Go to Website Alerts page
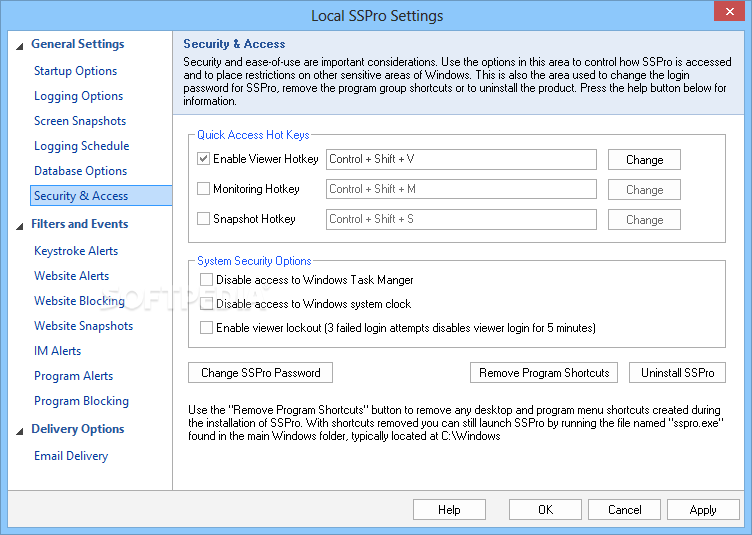This screenshot has width=752, height=535. point(71,276)
